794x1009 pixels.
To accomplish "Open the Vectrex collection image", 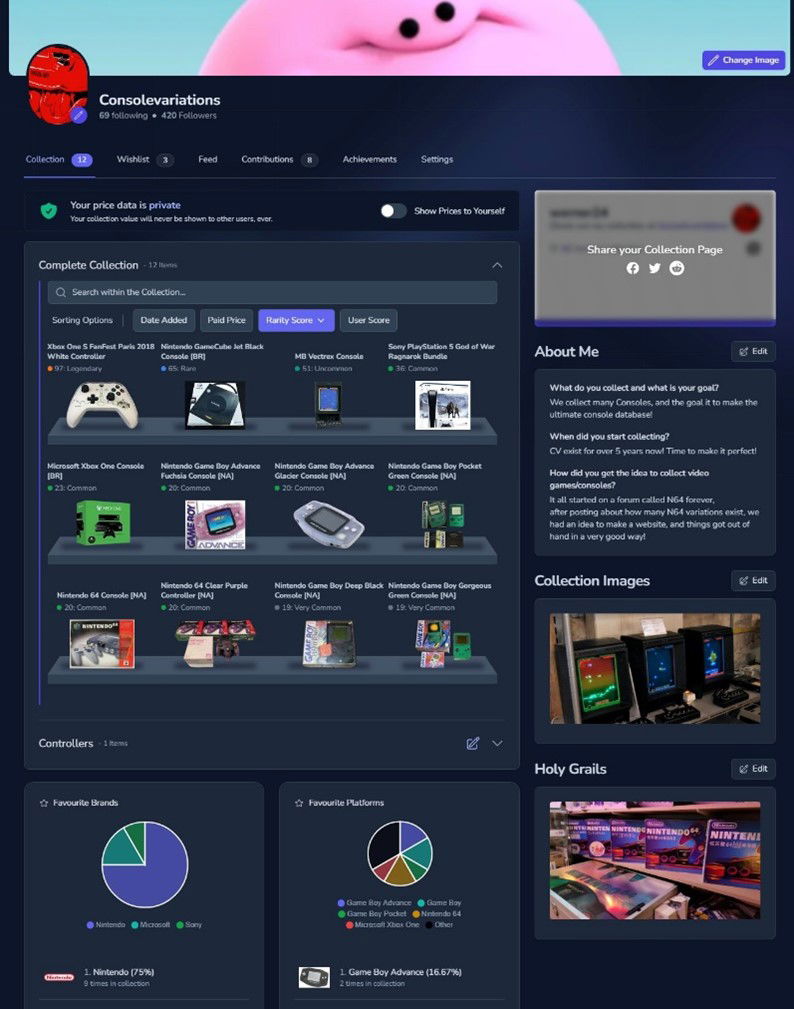I will 655,669.
